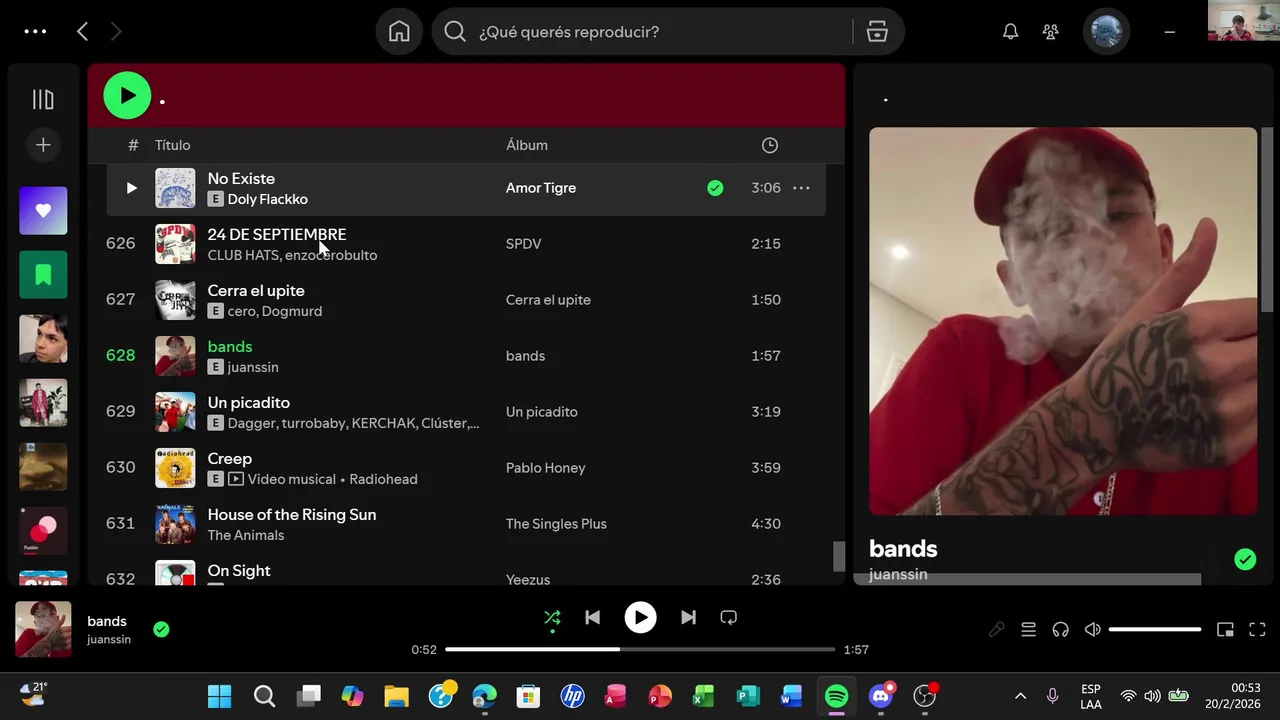Sort by Álbum column header
Viewport: 1280px width, 720px height.
click(x=527, y=145)
